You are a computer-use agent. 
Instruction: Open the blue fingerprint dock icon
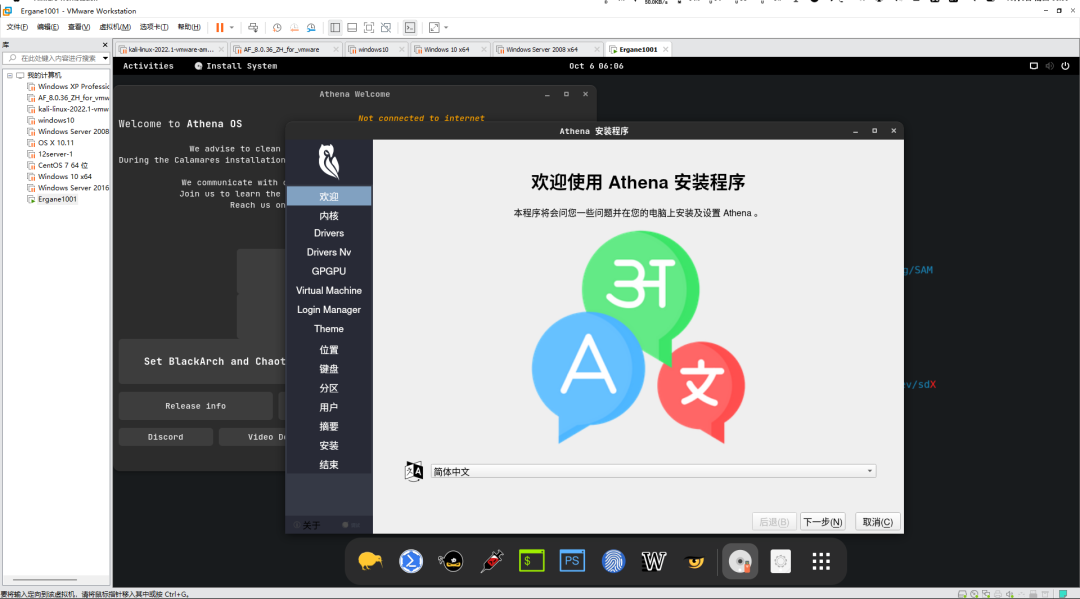tap(613, 562)
